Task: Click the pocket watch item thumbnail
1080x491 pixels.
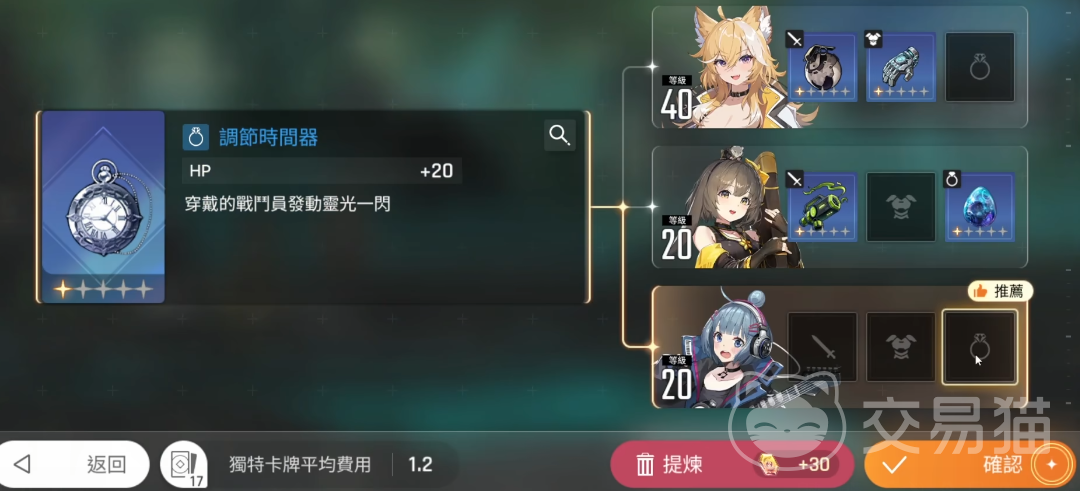Action: (103, 207)
